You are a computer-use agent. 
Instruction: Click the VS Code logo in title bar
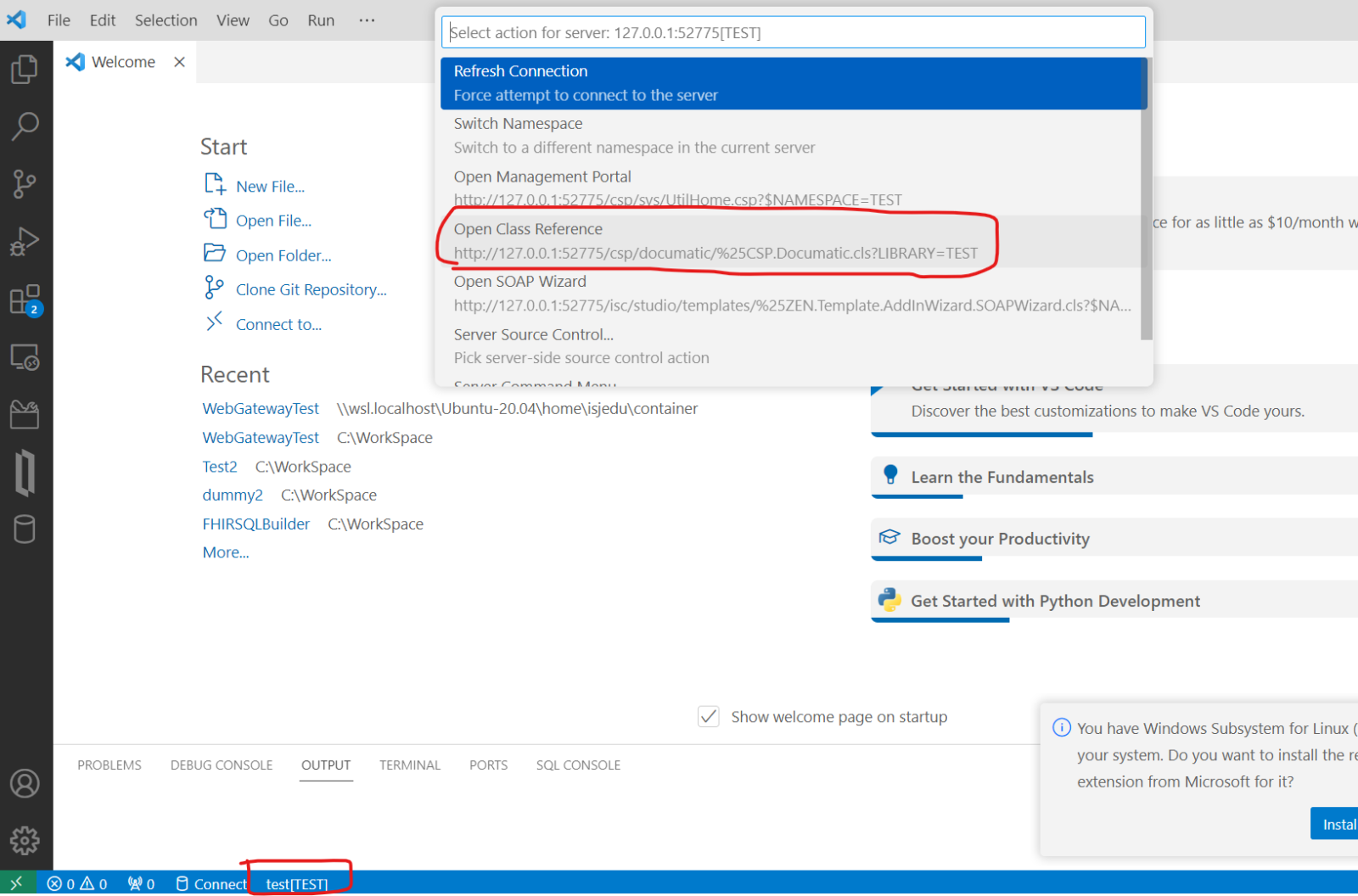pyautogui.click(x=16, y=20)
